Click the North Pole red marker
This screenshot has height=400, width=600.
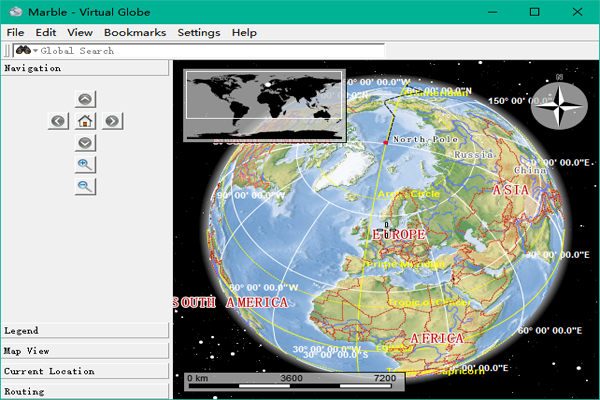pos(386,142)
